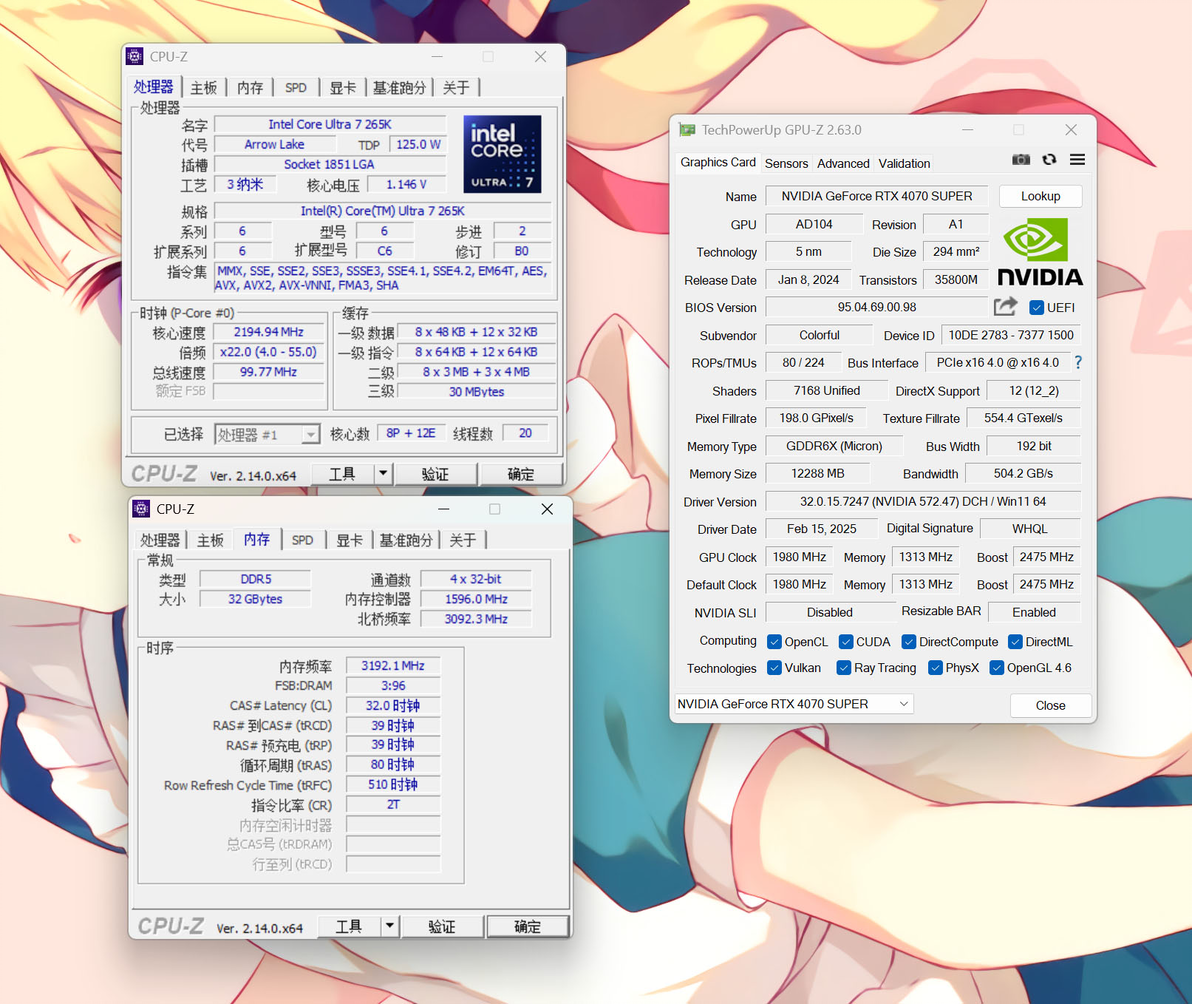Toggle the Vulkan checkbox
The width and height of the screenshot is (1192, 1004).
[774, 667]
